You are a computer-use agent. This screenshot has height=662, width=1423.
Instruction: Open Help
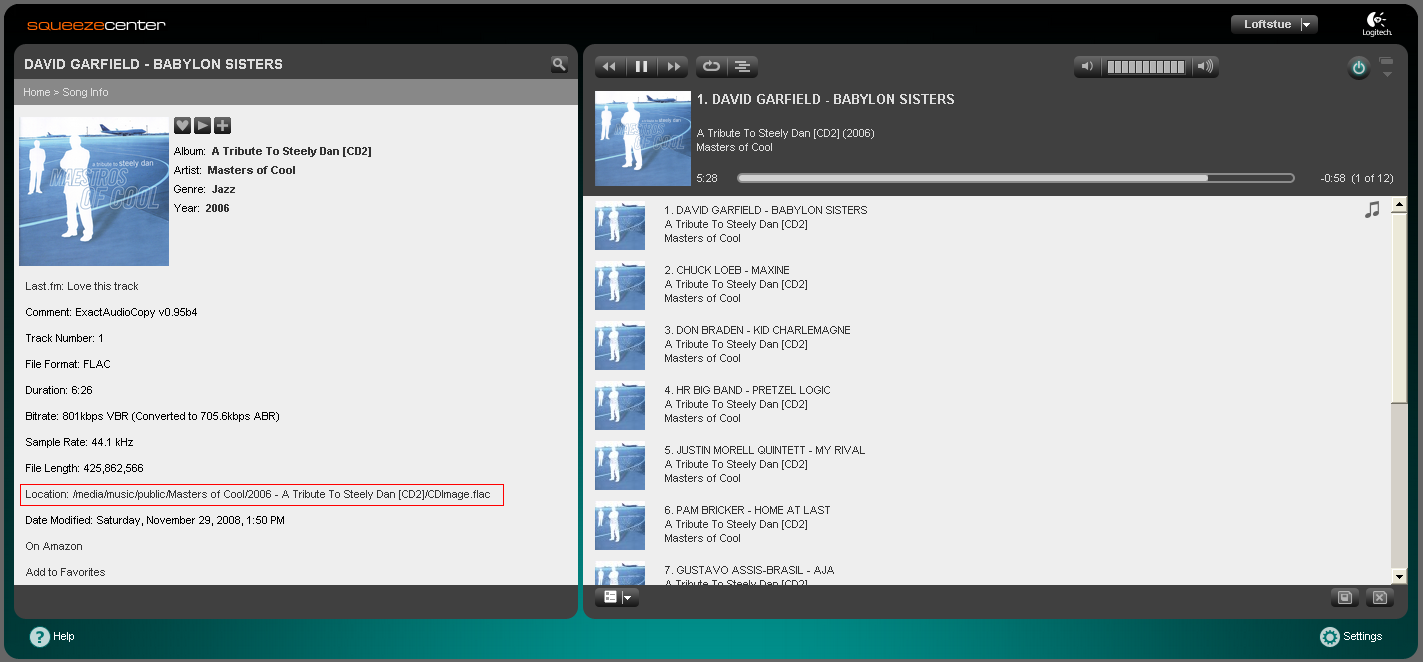[x=52, y=636]
